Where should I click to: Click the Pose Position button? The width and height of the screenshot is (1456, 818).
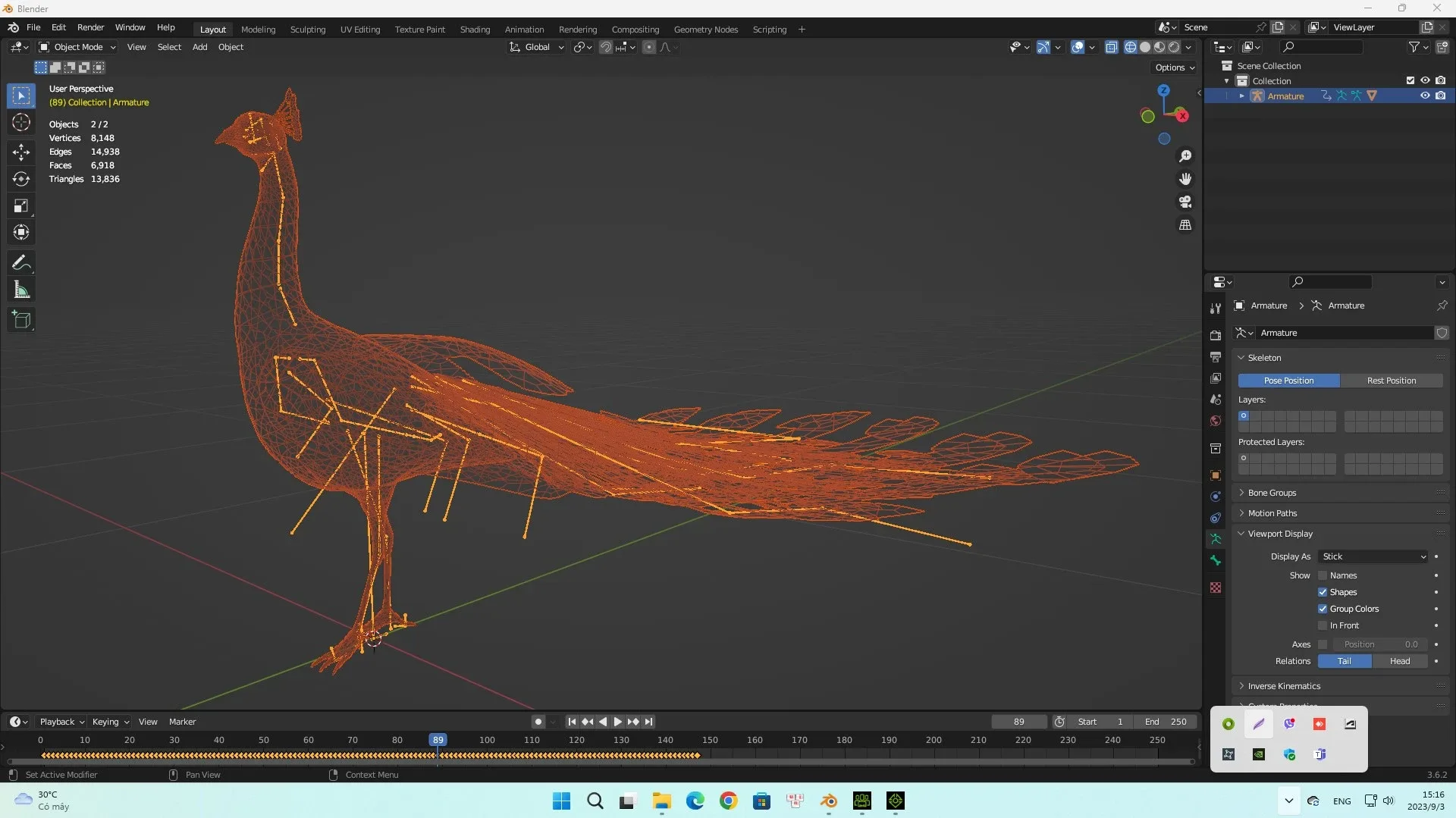point(1289,381)
